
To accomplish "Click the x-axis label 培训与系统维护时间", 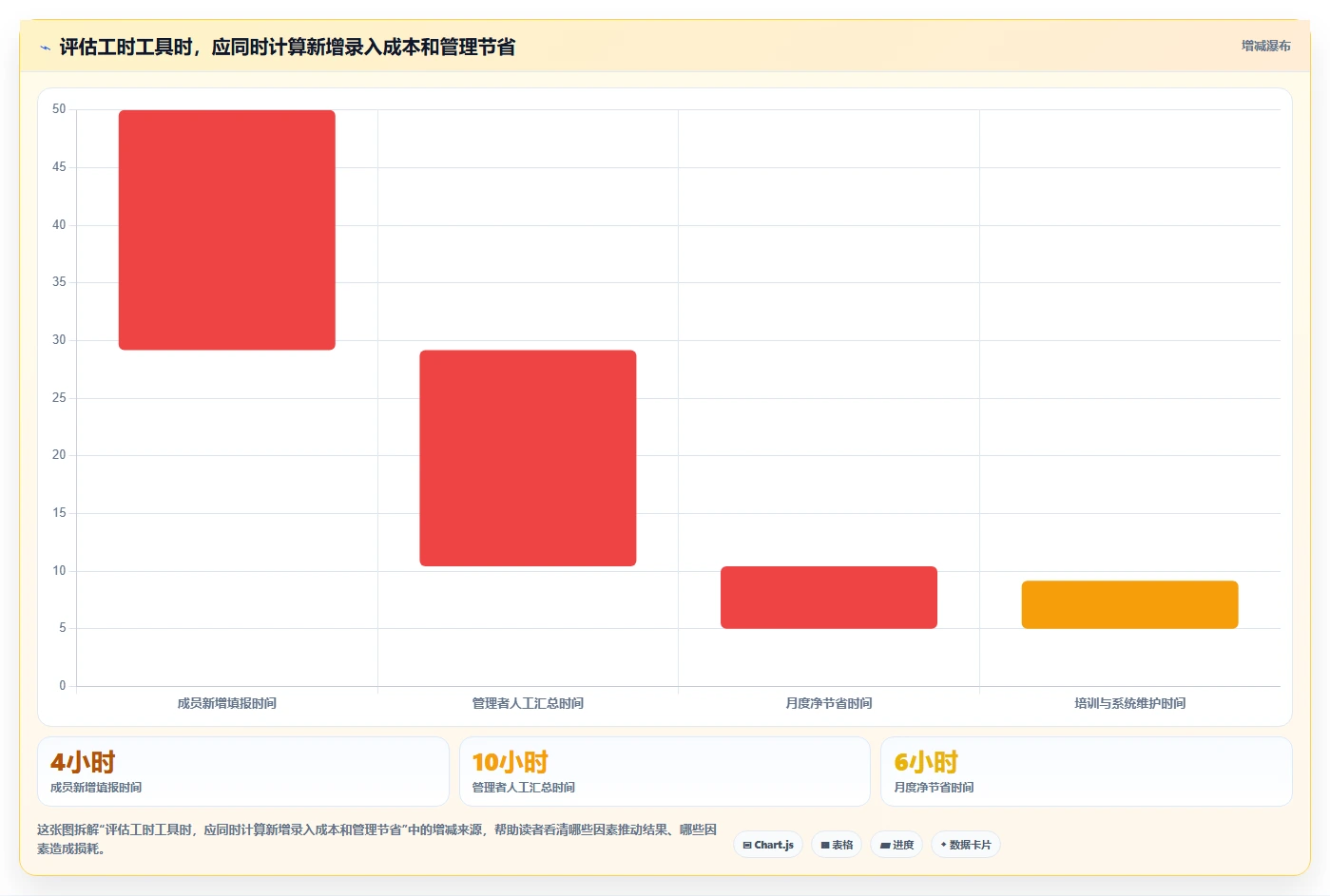I will pyautogui.click(x=1129, y=703).
